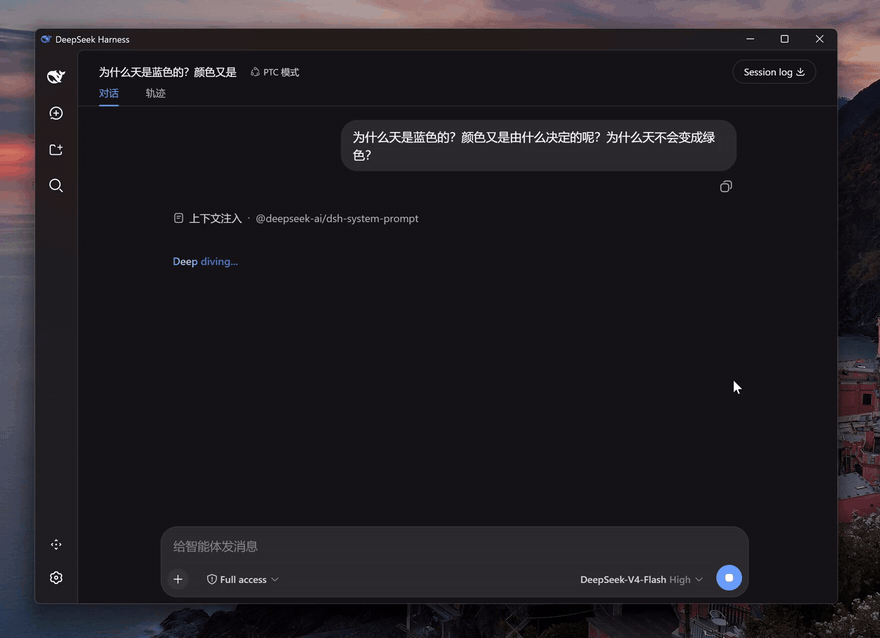Click the 给智能体发消息 message input field
880x638 pixels.
455,547
